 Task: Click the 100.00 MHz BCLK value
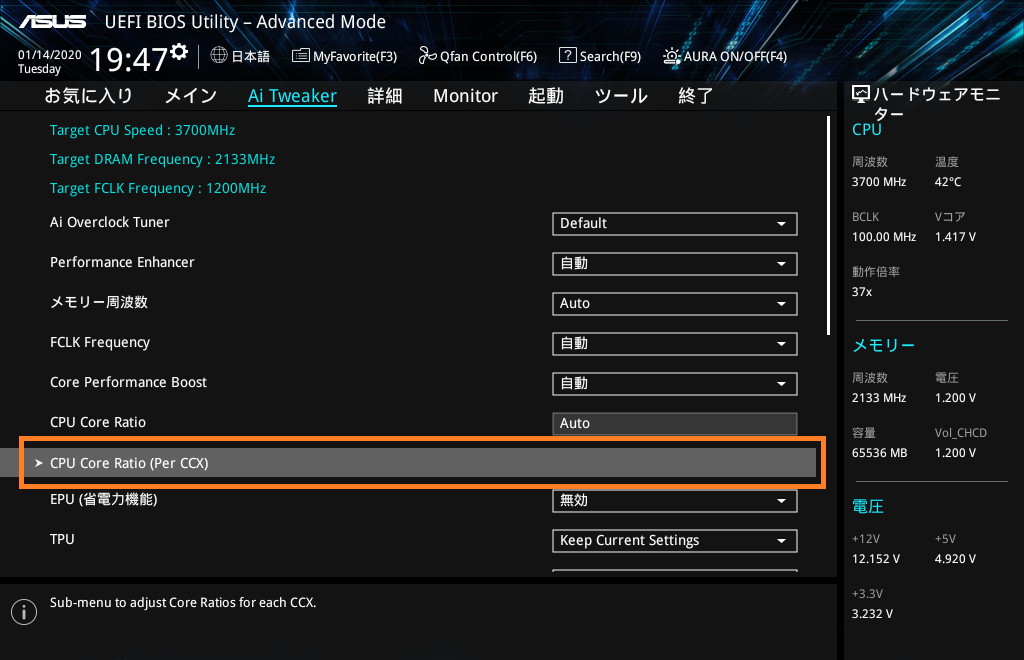(x=884, y=236)
